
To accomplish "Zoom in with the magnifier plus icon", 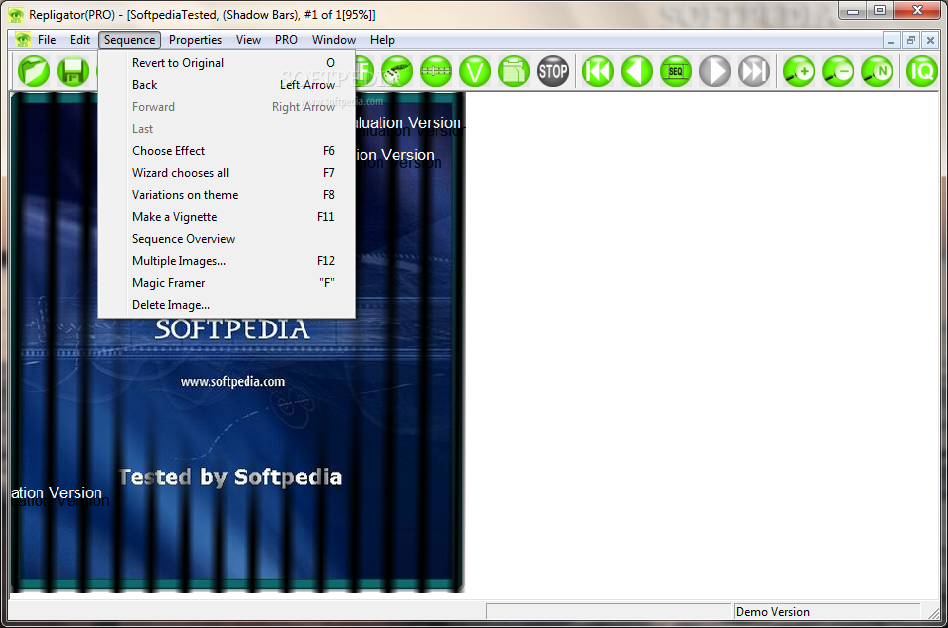I will point(799,71).
